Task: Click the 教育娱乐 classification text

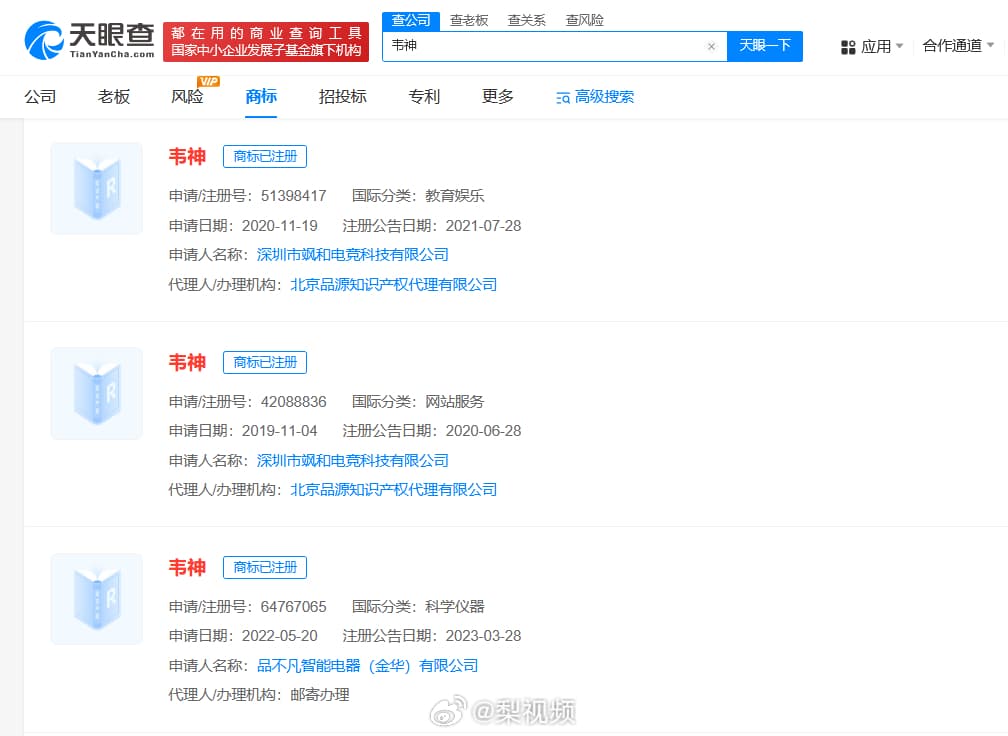Action: pyautogui.click(x=455, y=195)
